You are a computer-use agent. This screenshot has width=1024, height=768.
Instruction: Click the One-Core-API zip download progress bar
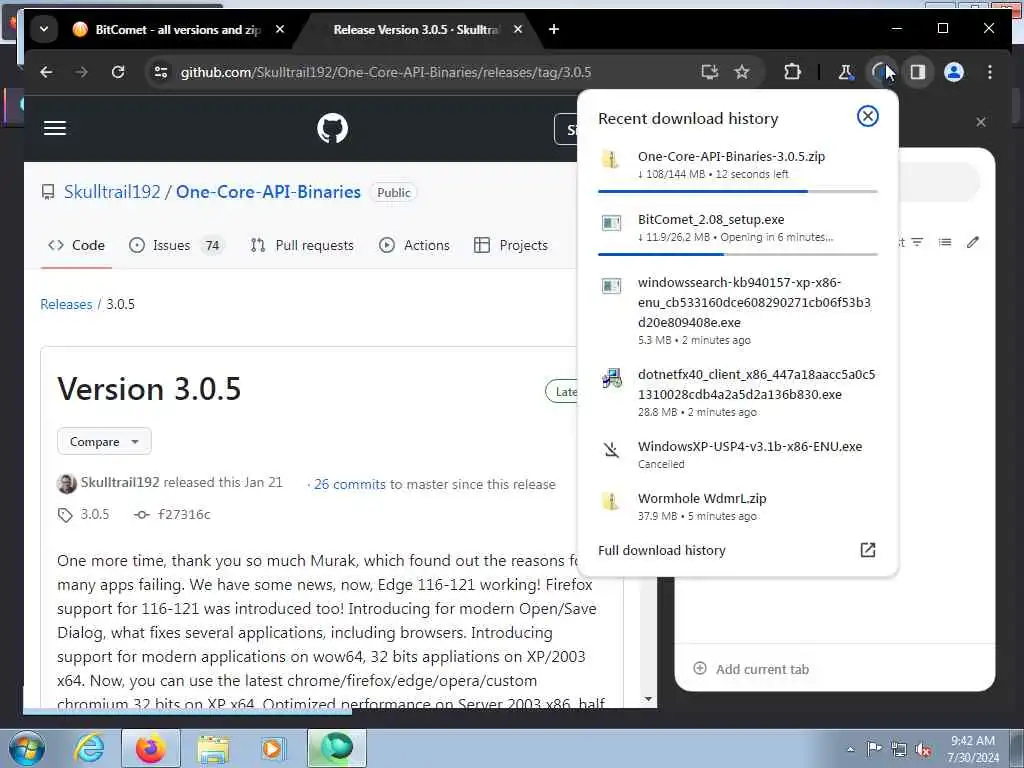[x=738, y=191]
